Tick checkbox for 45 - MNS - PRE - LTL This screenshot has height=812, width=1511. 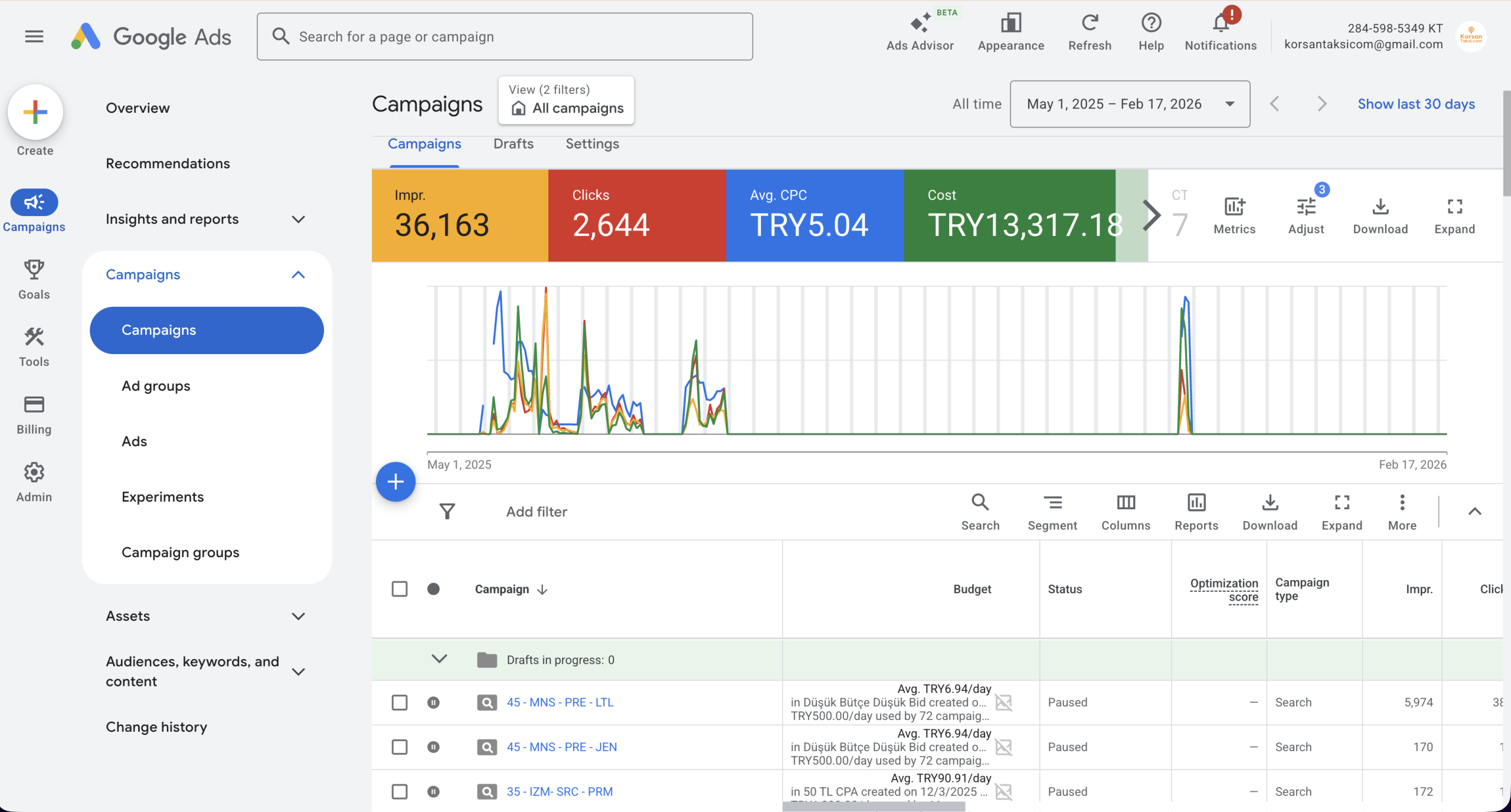click(x=400, y=702)
